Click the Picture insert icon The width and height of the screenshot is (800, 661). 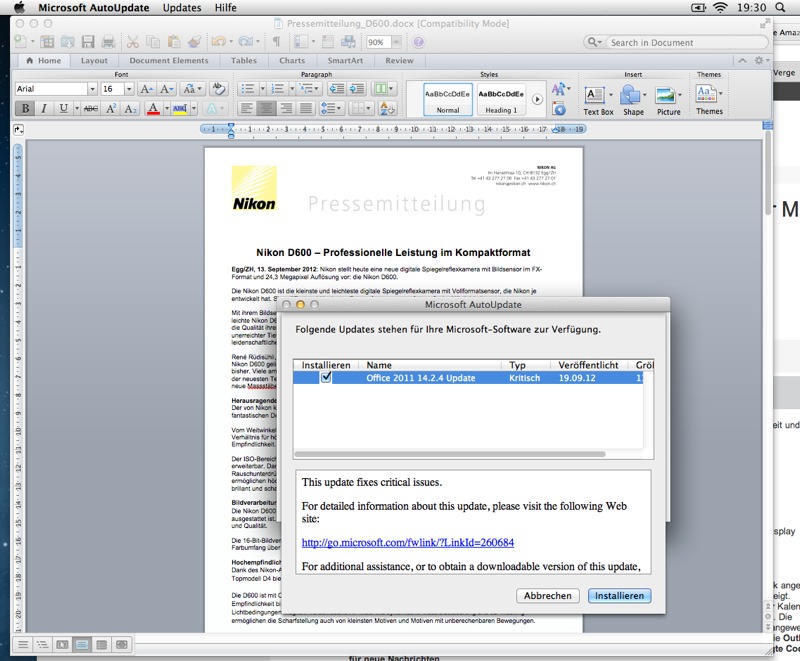tap(668, 100)
